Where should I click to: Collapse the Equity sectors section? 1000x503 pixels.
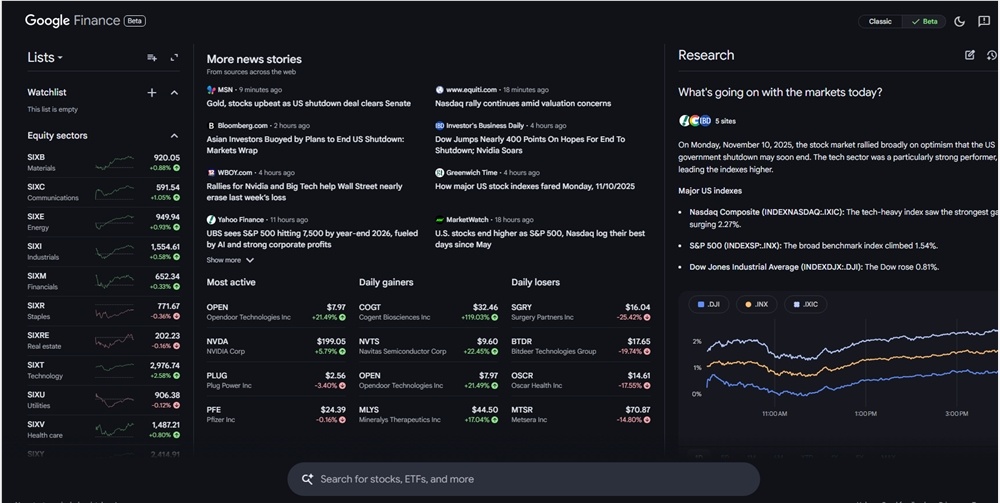point(174,136)
